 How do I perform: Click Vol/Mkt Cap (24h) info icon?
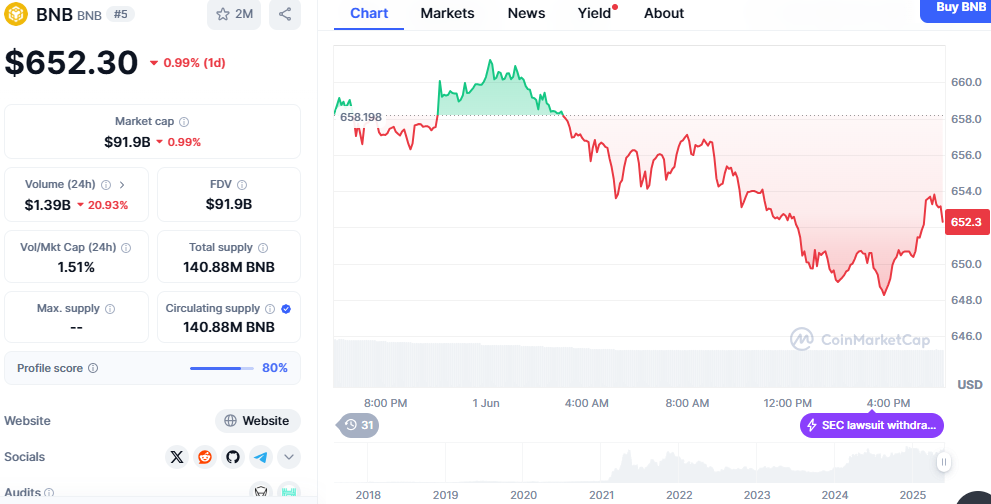(126, 248)
